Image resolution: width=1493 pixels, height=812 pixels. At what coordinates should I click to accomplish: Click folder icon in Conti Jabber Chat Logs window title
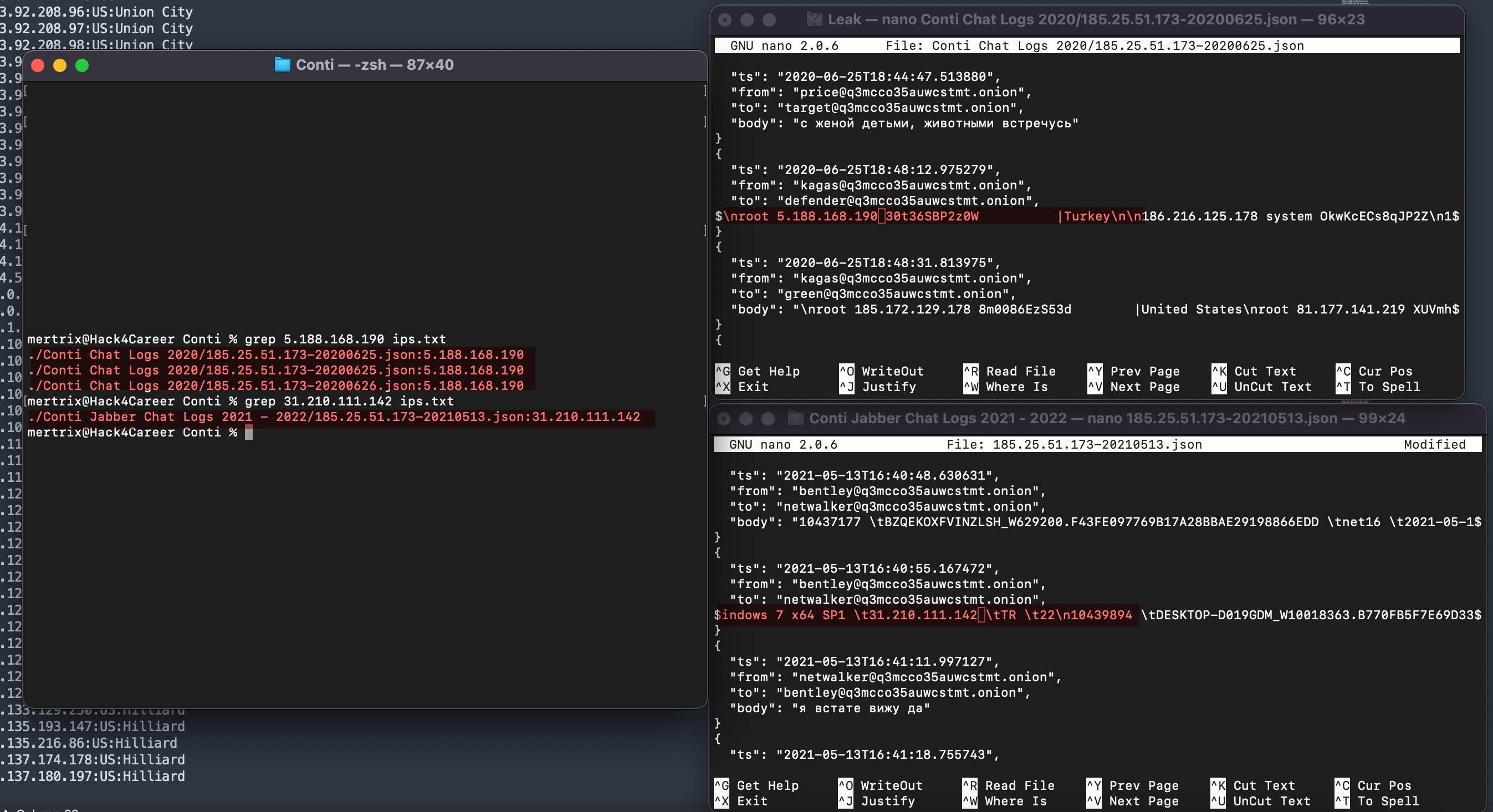[x=795, y=418]
